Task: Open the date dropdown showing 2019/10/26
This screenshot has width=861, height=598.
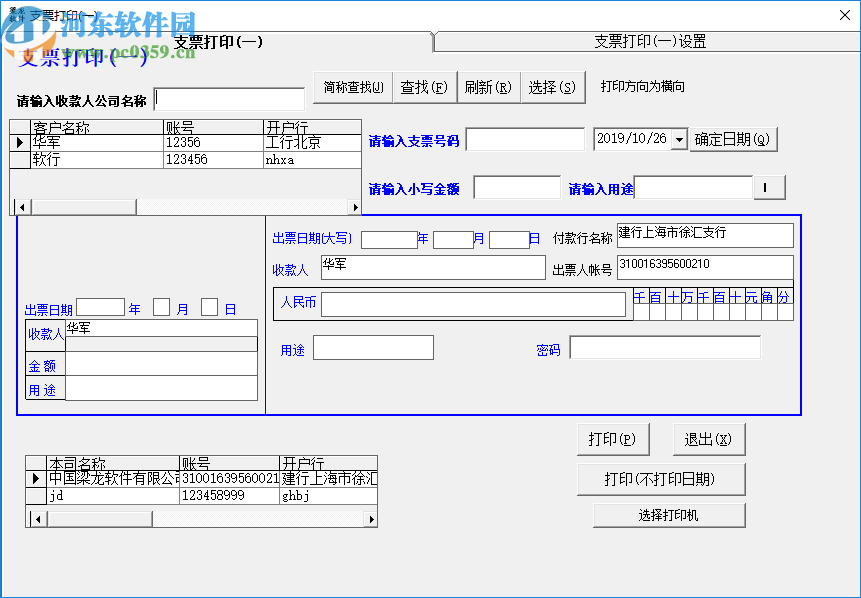Action: (680, 139)
